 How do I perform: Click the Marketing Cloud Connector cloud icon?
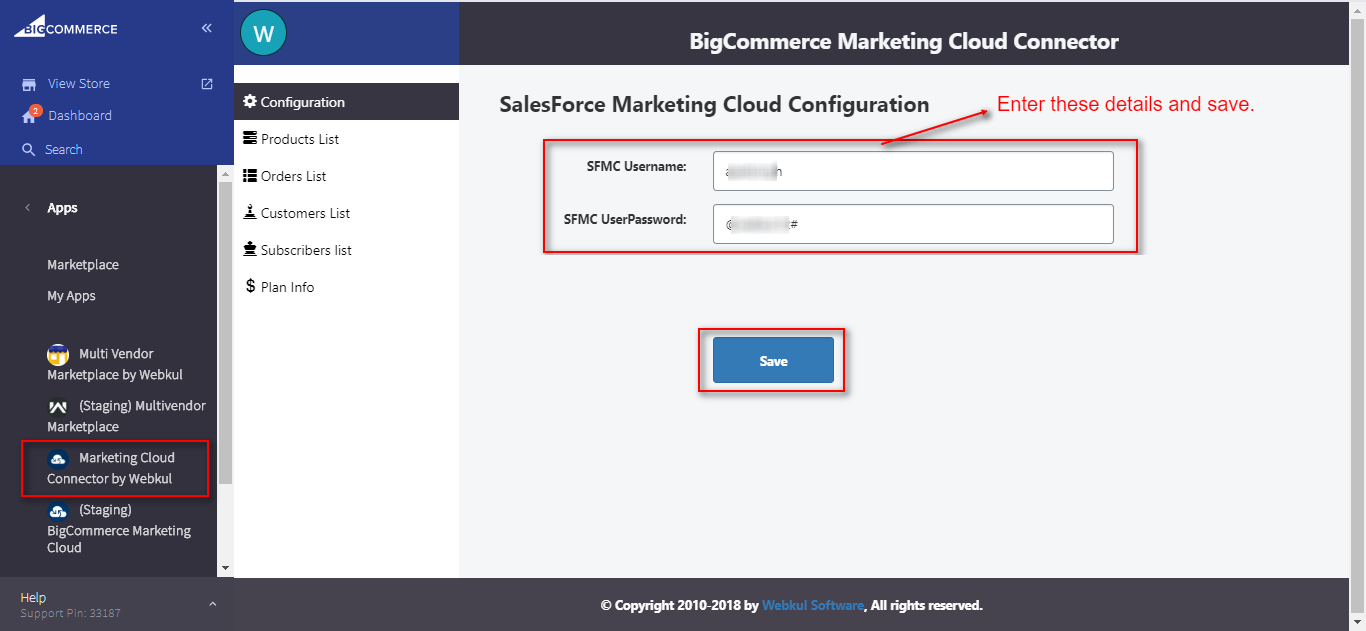[x=58, y=459]
